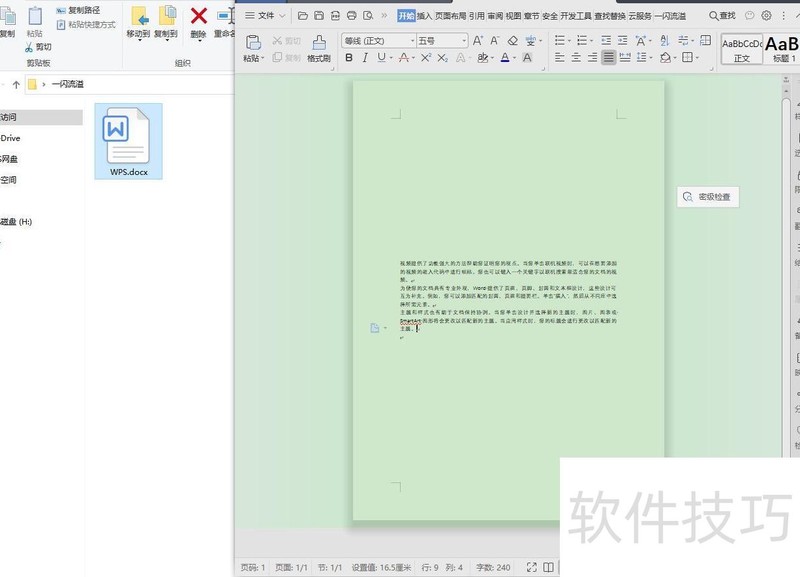The height and width of the screenshot is (577, 800).
Task: Select the 正文 style
Action: (x=742, y=49)
